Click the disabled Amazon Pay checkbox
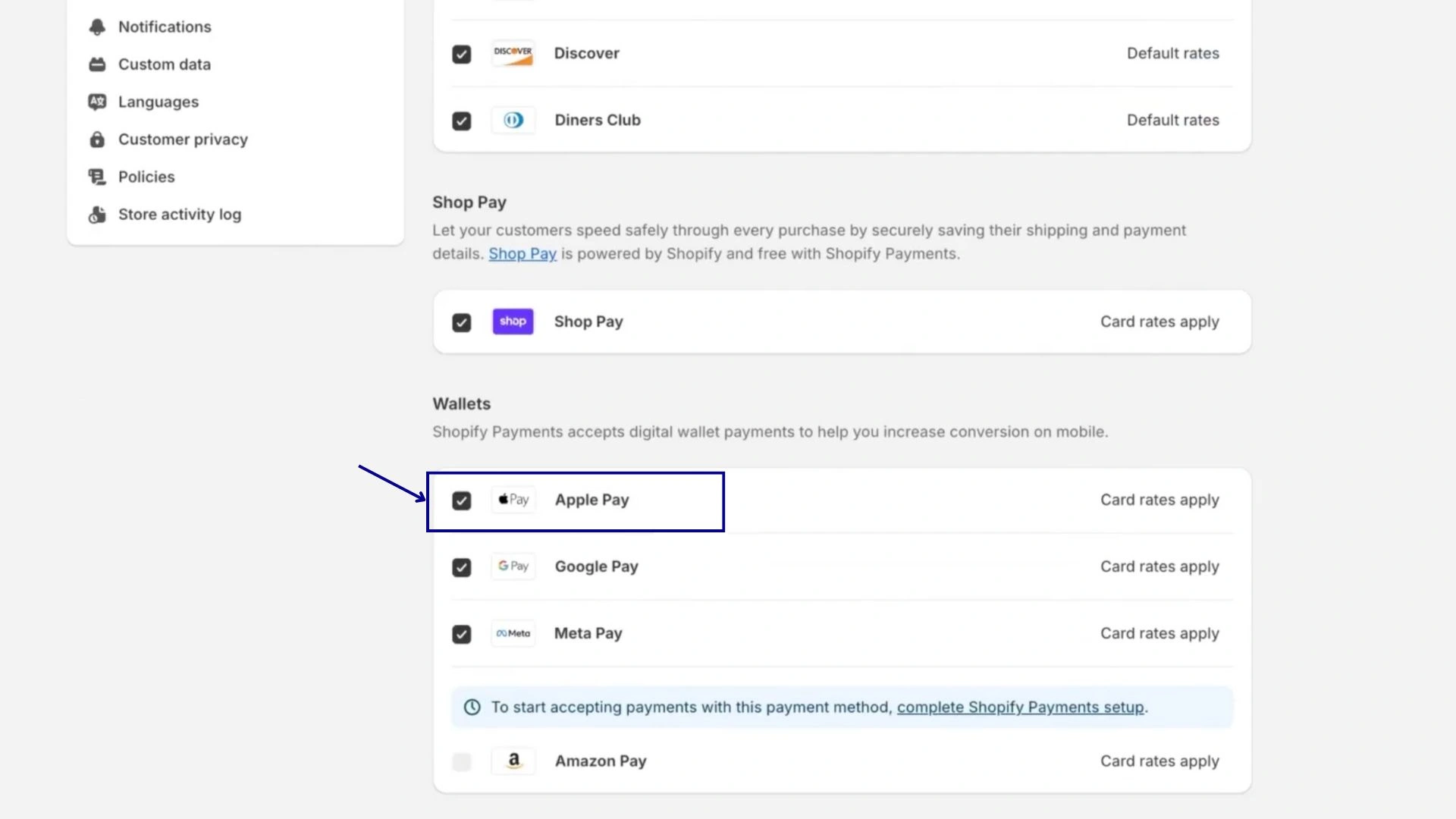Image resolution: width=1456 pixels, height=819 pixels. click(x=462, y=762)
